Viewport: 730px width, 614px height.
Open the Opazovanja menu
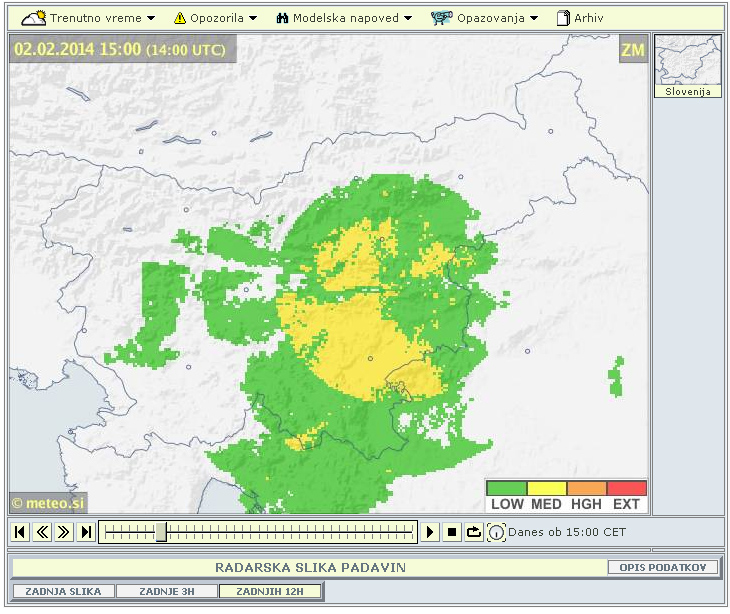[x=485, y=18]
